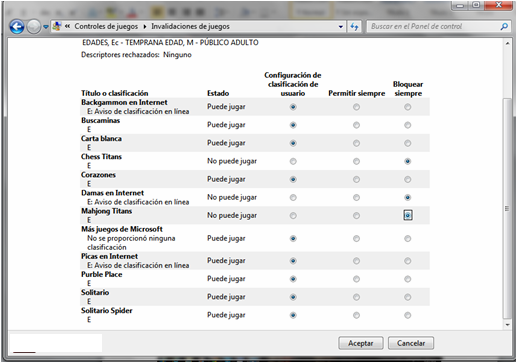Discard changes with Cancelar button

click(x=411, y=343)
